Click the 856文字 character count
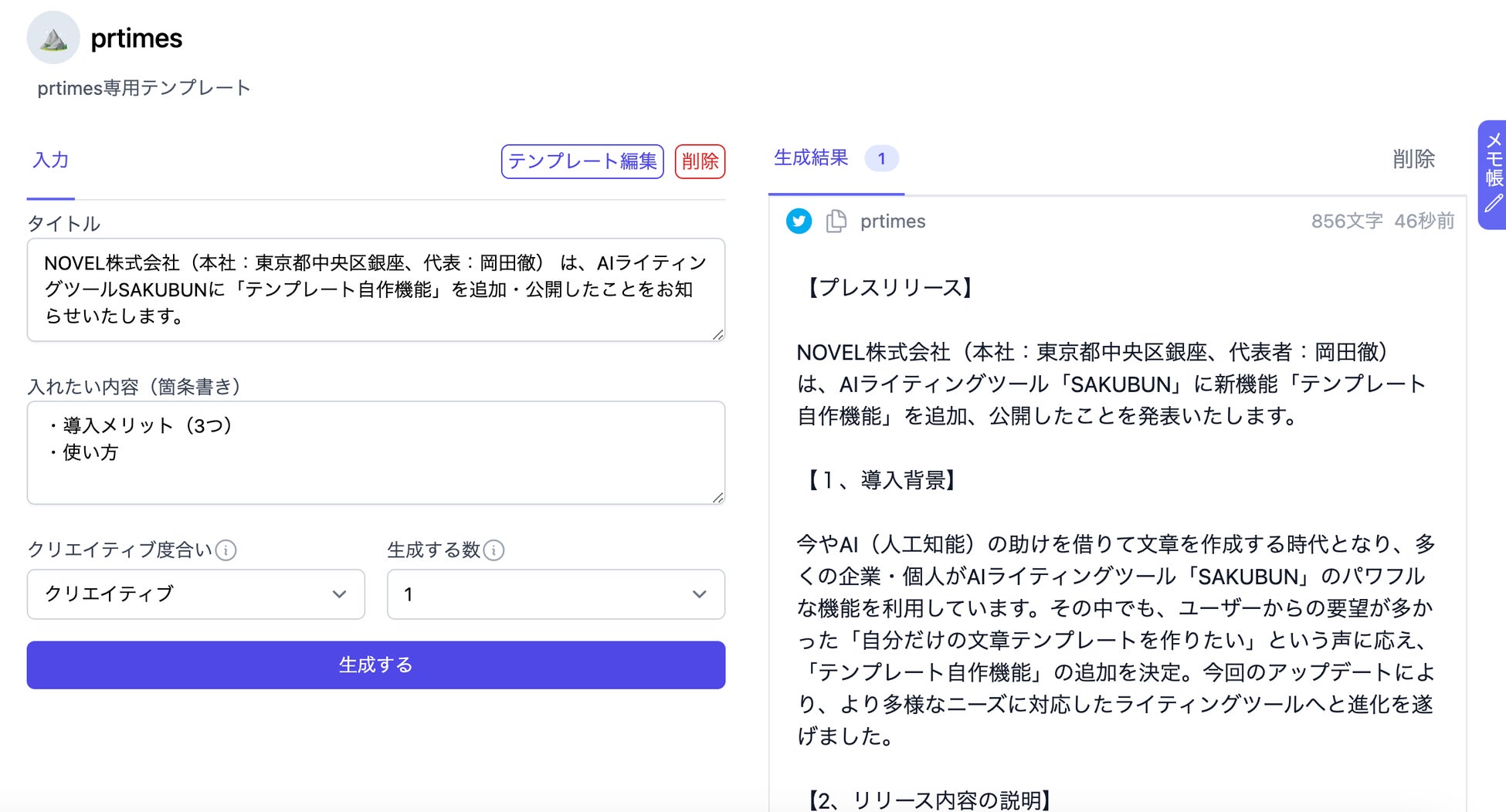Screen dimensions: 1506x812 pos(1347,222)
